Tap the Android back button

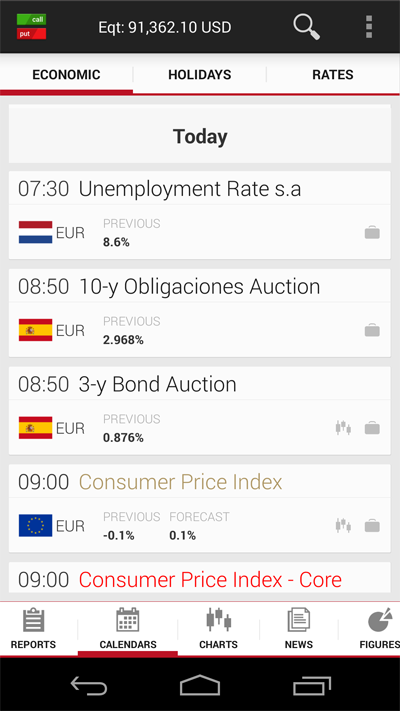point(89,685)
